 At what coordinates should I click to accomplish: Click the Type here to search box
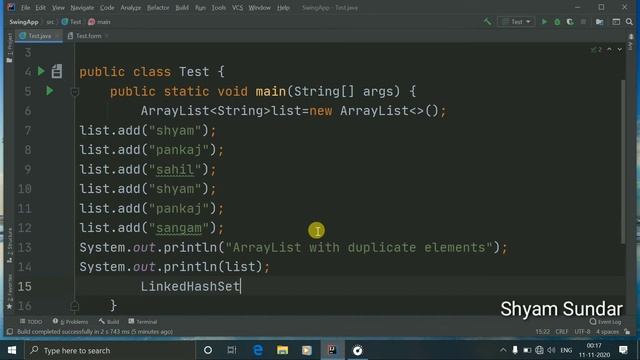(x=109, y=350)
